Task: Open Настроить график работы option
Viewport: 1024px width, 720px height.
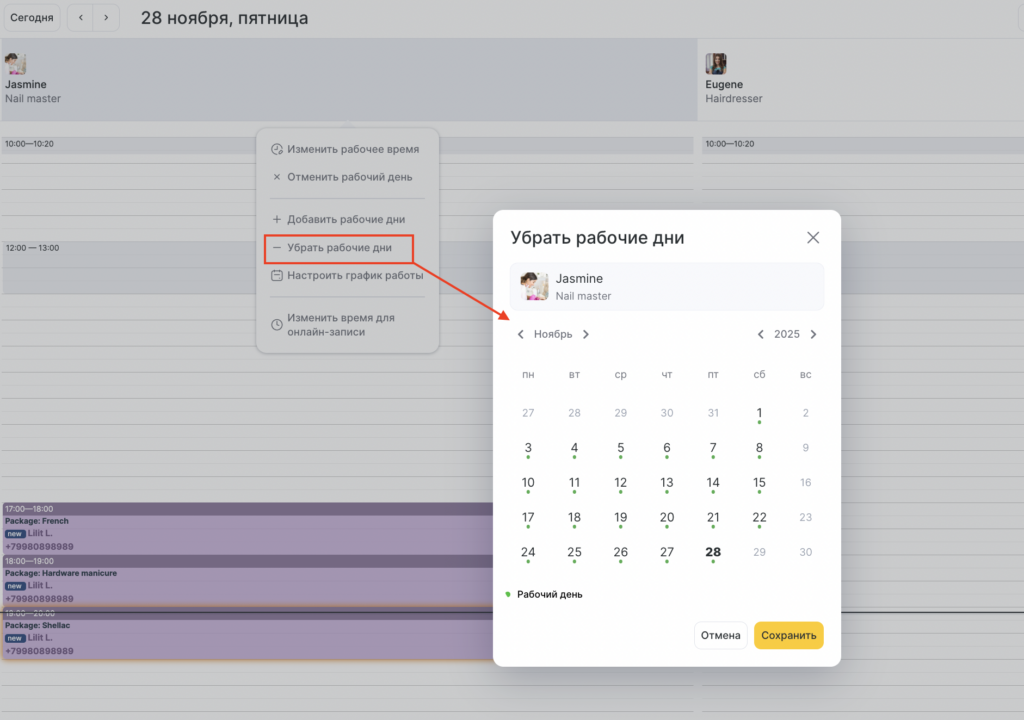Action: coord(354,275)
